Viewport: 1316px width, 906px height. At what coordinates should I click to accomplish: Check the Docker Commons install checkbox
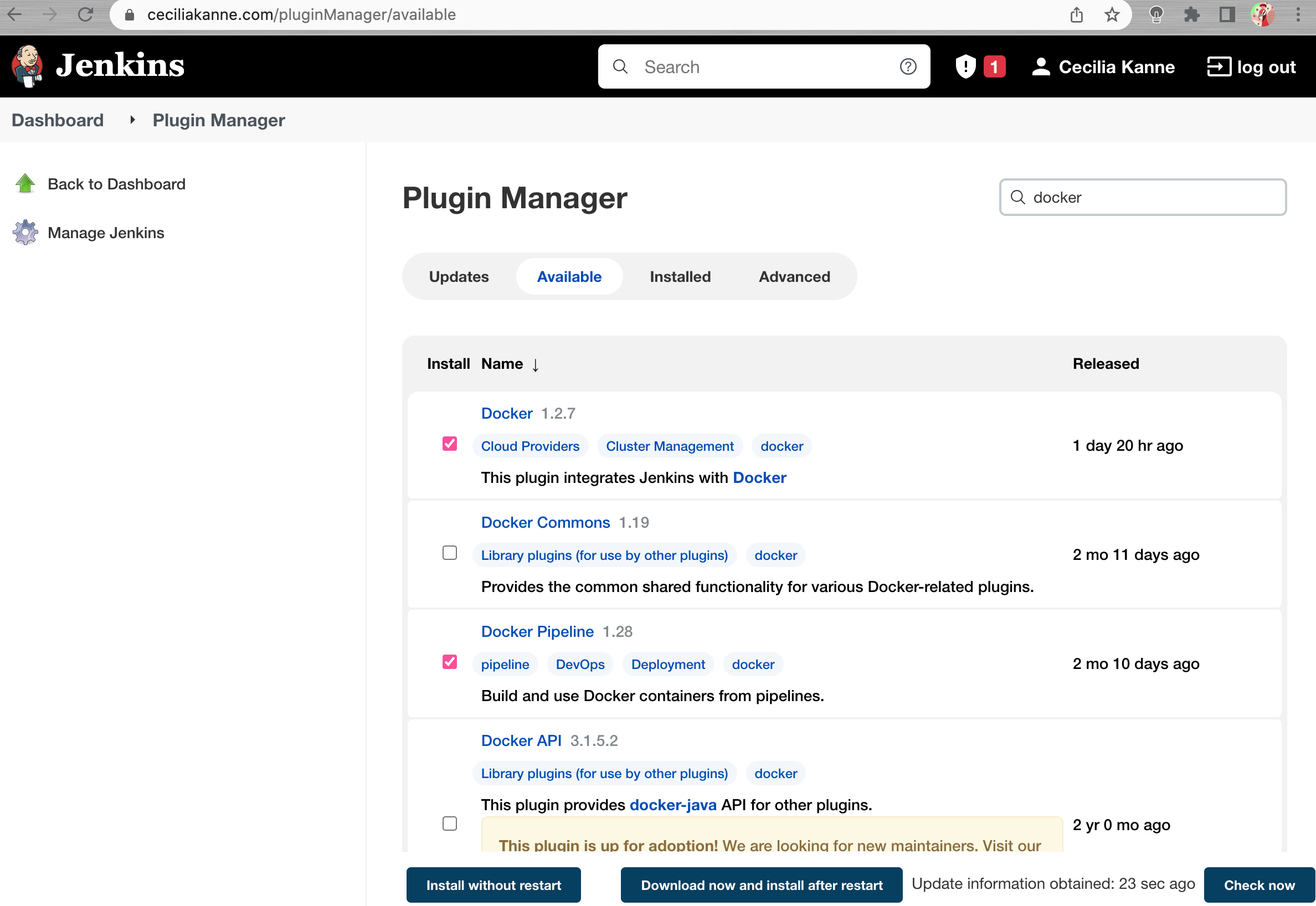tap(449, 553)
